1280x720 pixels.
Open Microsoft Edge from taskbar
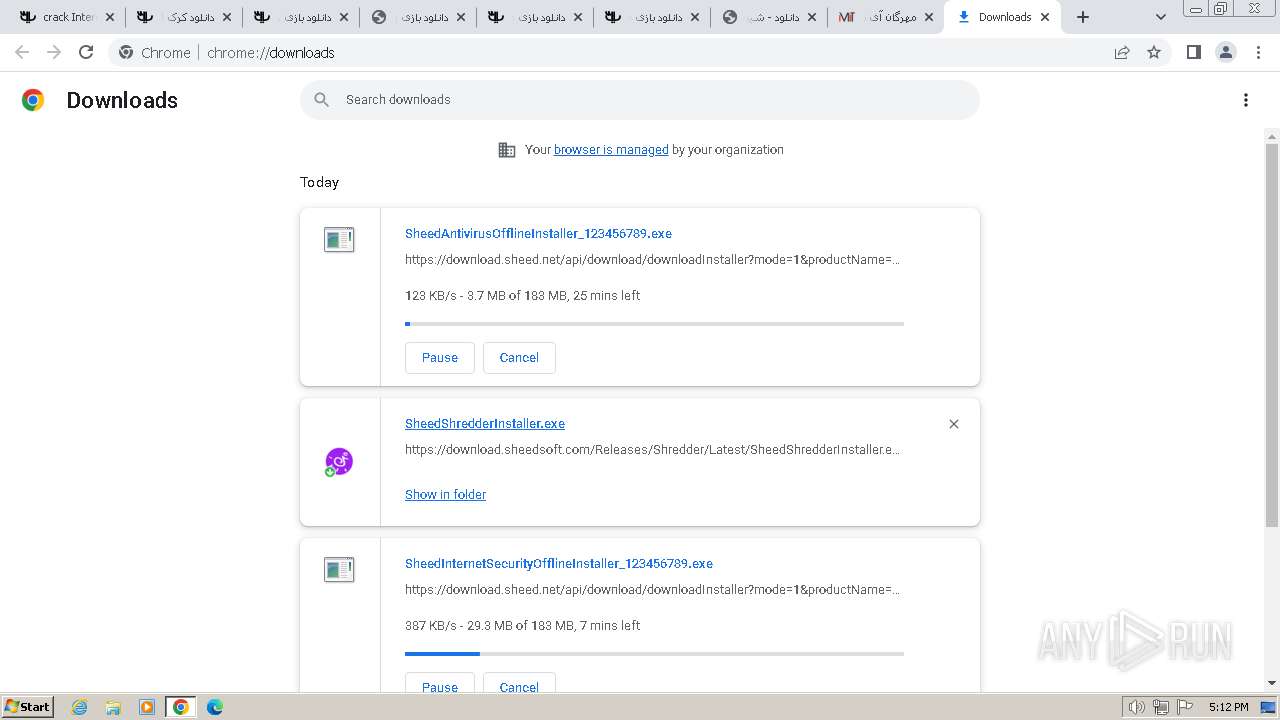(x=214, y=707)
